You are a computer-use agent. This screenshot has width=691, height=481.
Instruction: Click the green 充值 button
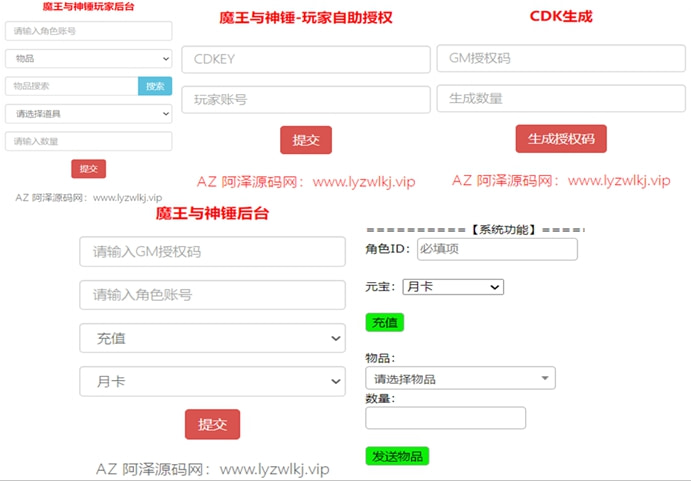(x=384, y=322)
